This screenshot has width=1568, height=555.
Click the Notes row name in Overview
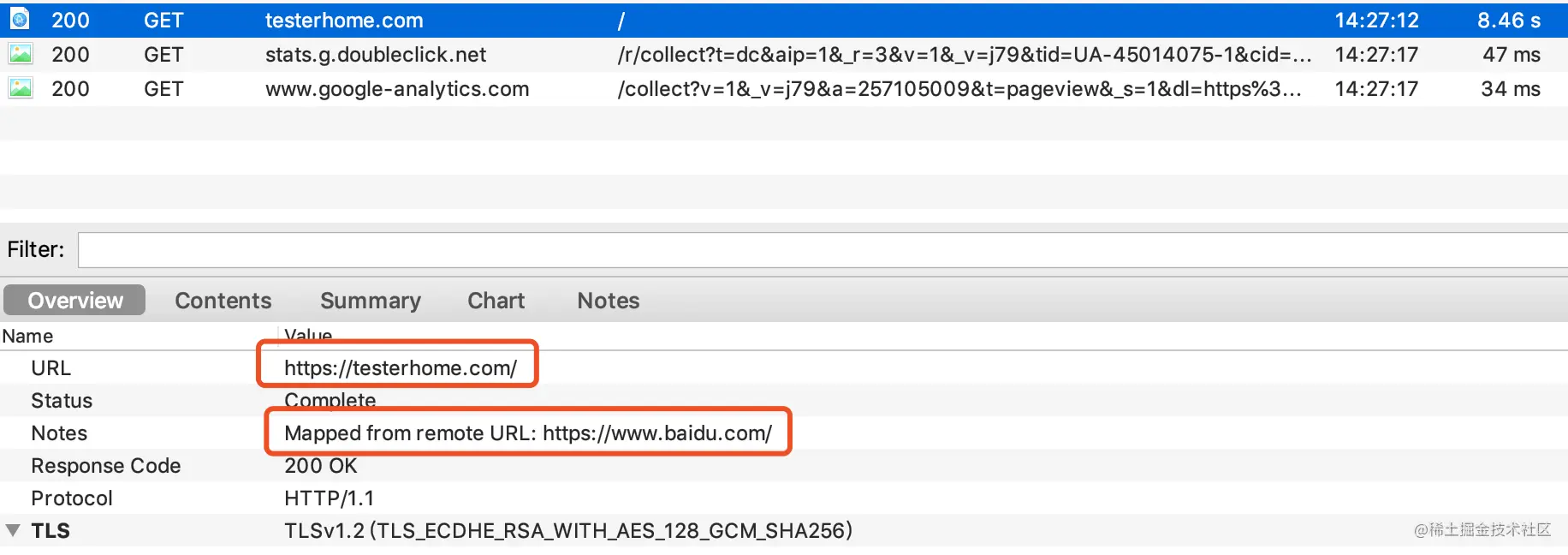click(59, 433)
